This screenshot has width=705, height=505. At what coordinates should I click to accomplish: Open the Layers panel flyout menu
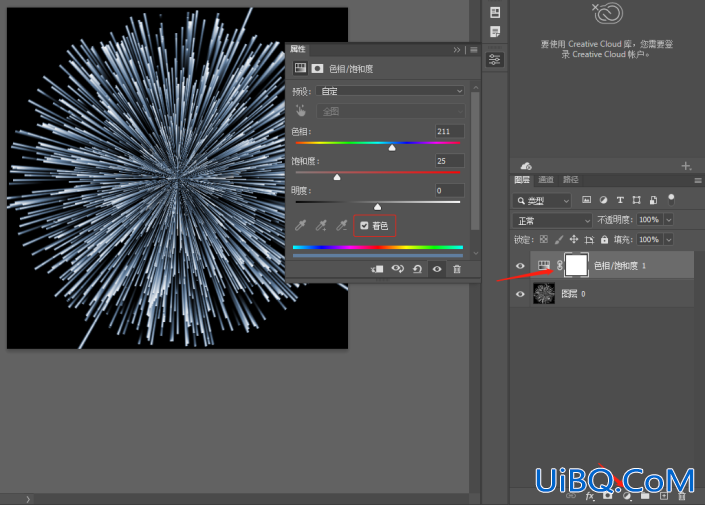tap(698, 180)
